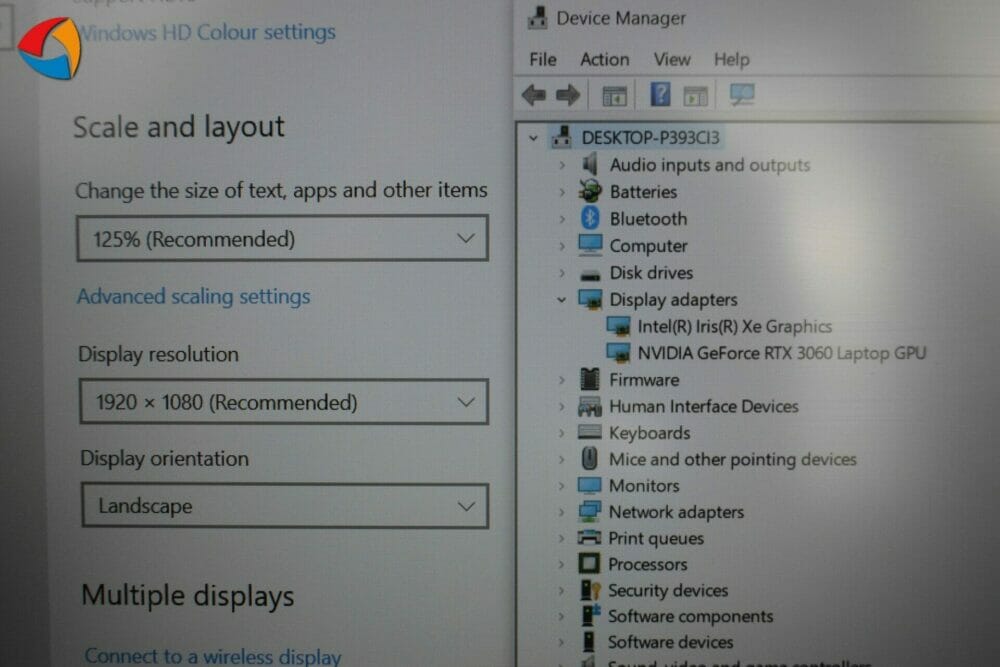Click the Software components category icon
The image size is (1000, 667).
click(591, 615)
